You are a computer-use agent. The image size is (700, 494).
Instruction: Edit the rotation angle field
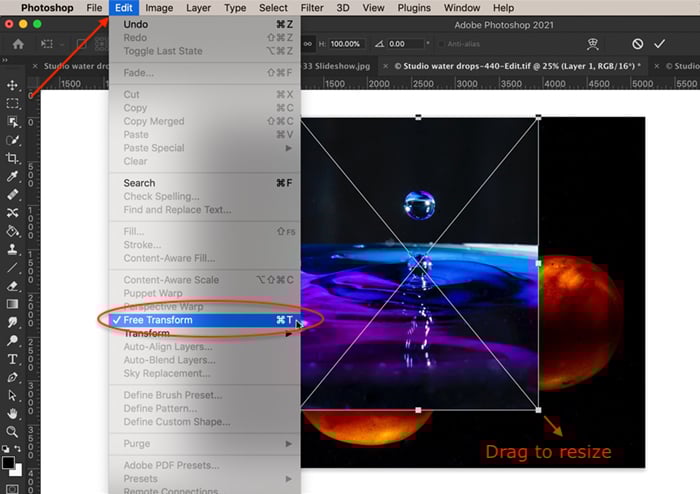coord(404,44)
